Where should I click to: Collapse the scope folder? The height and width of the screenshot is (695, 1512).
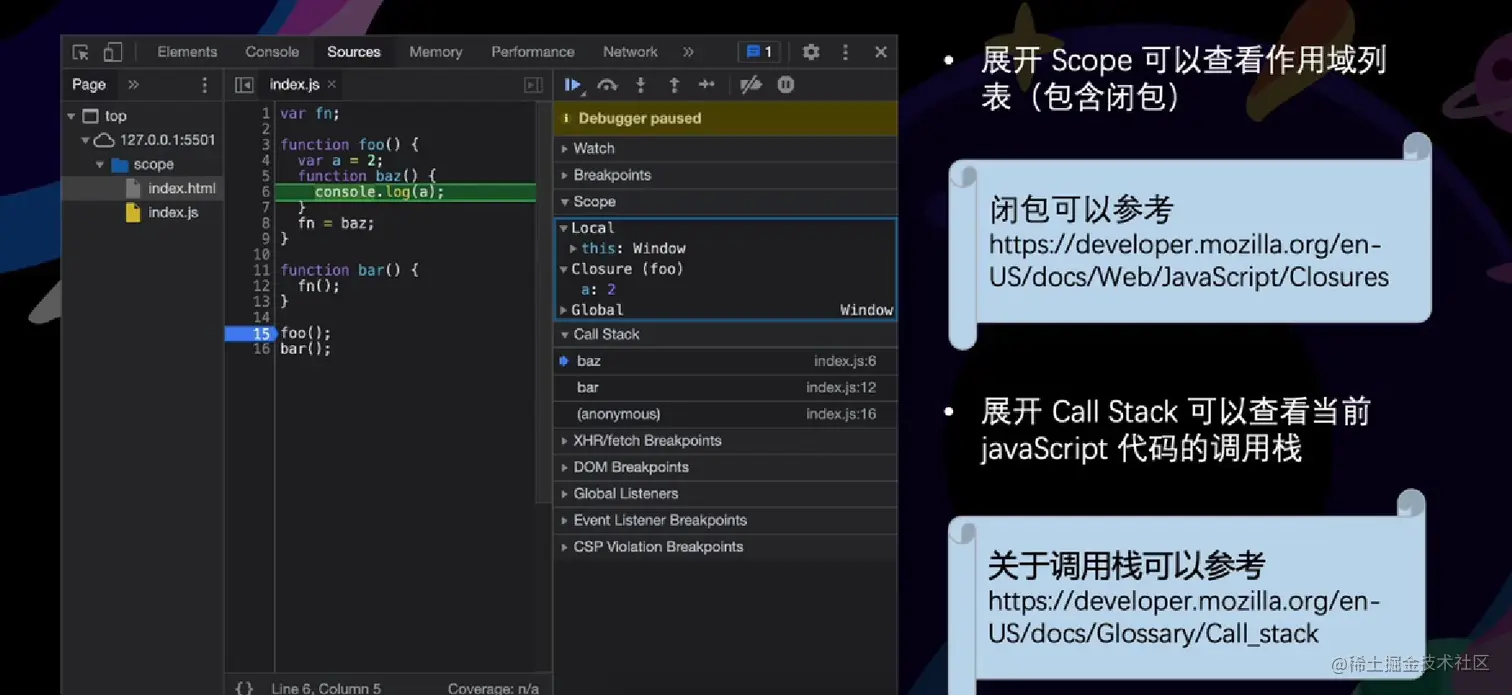point(100,164)
